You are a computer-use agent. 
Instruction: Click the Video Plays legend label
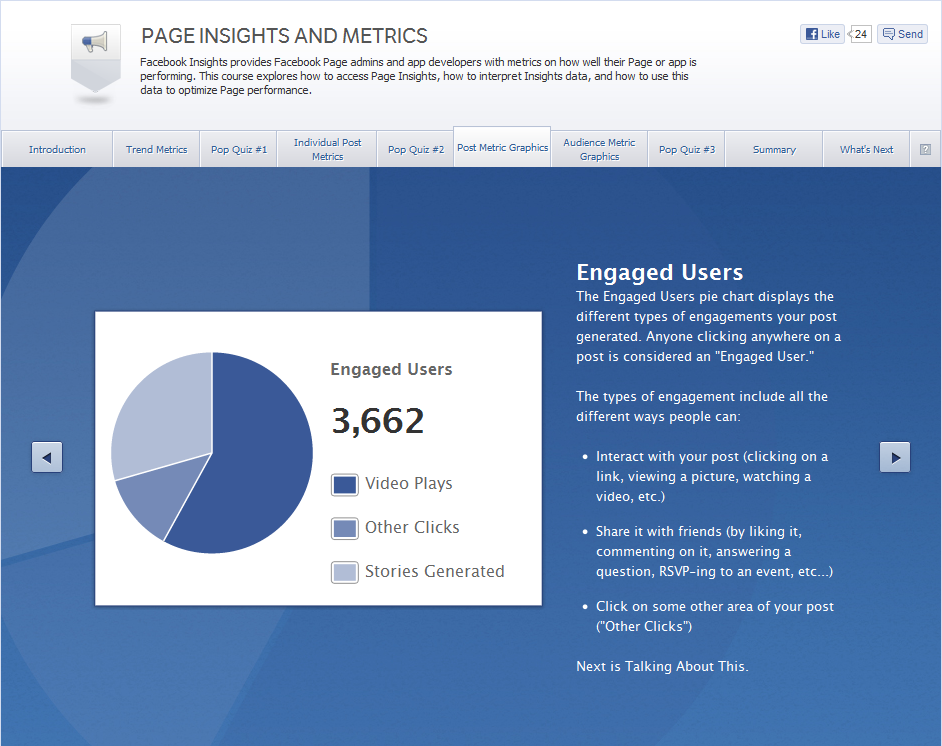tap(409, 484)
